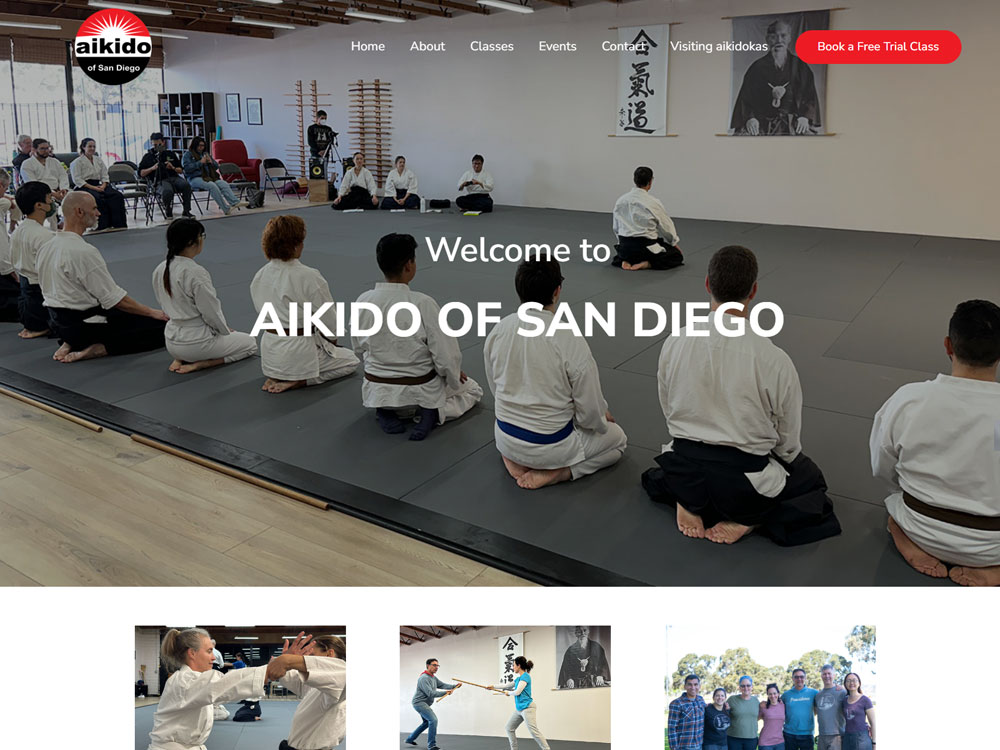
Task: Click the Welcome to heading text
Action: point(517,249)
